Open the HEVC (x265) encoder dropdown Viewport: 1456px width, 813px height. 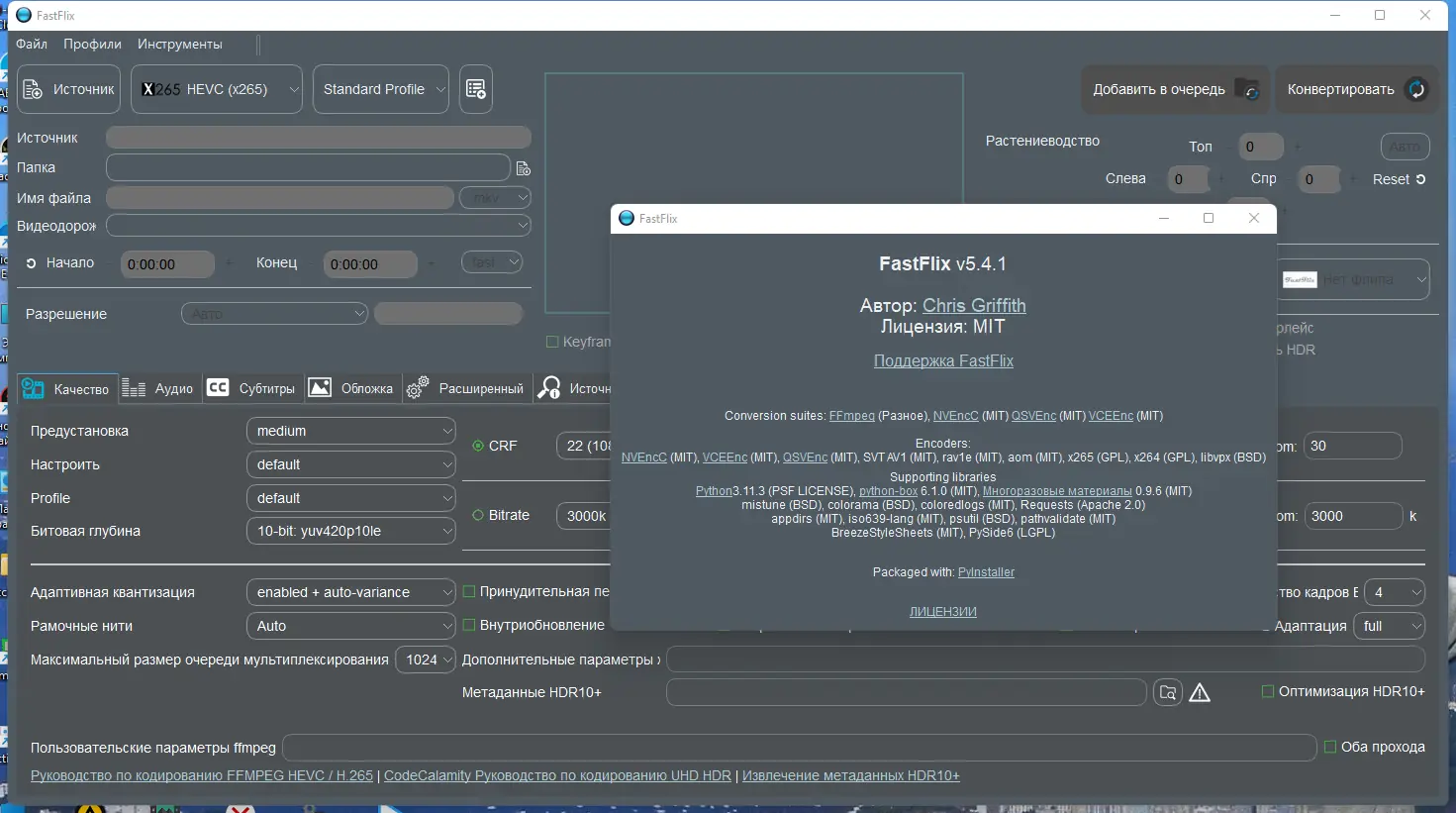[217, 89]
